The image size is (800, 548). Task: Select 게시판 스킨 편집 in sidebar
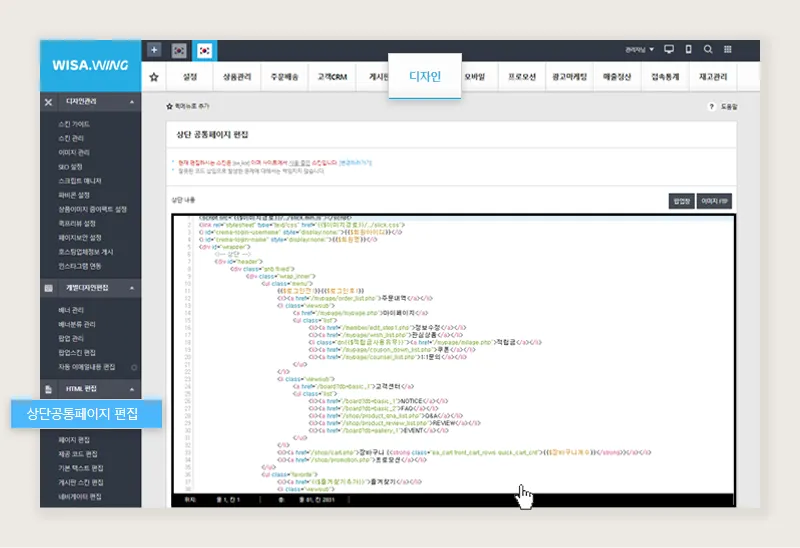coord(81,483)
